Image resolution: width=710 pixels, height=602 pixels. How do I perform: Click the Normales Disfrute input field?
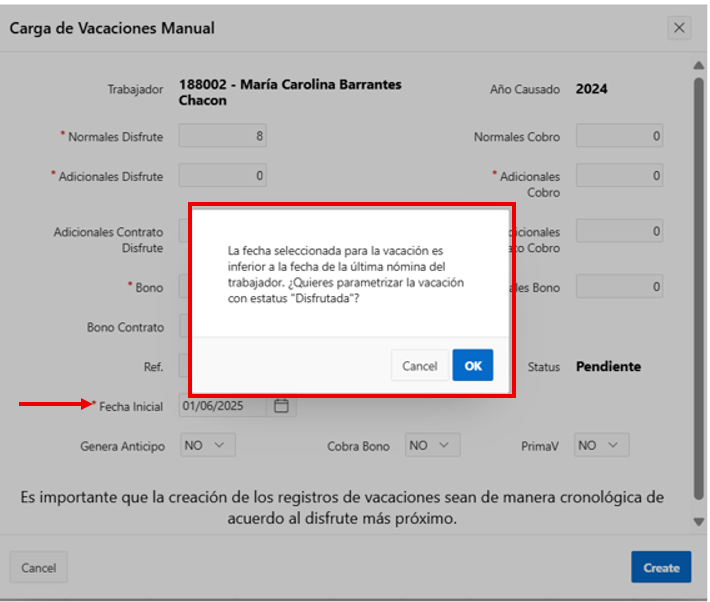223,136
